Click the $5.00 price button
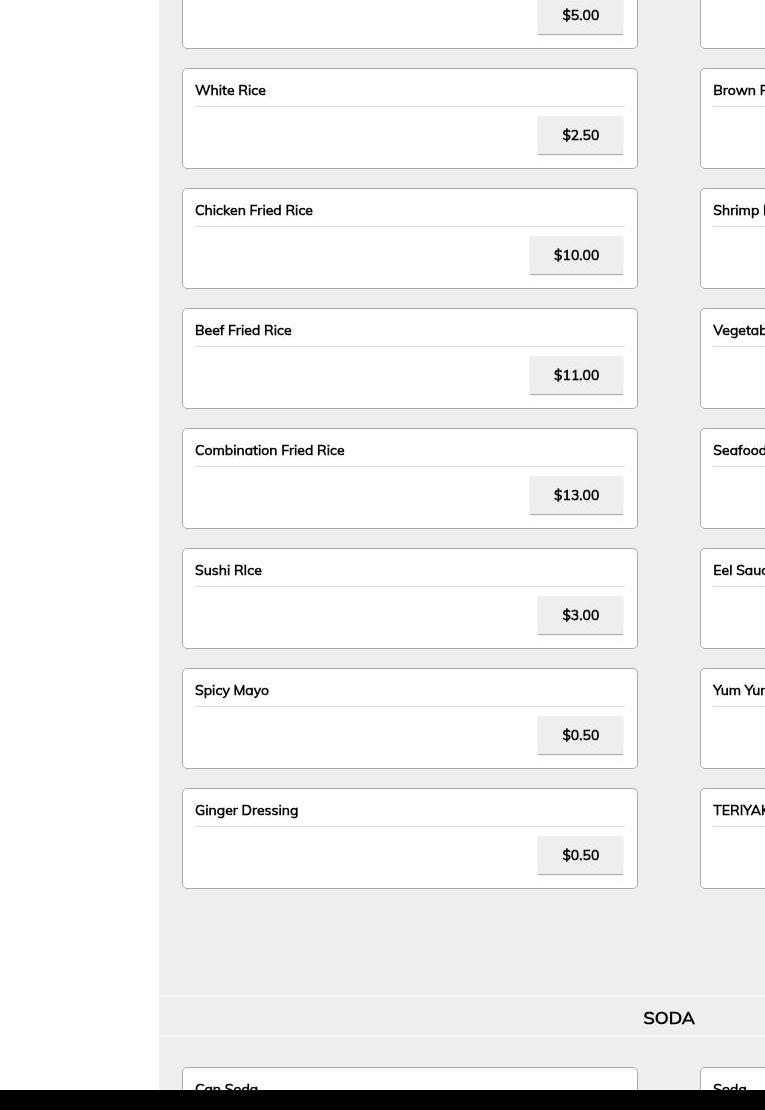765x1110 pixels. pos(580,16)
